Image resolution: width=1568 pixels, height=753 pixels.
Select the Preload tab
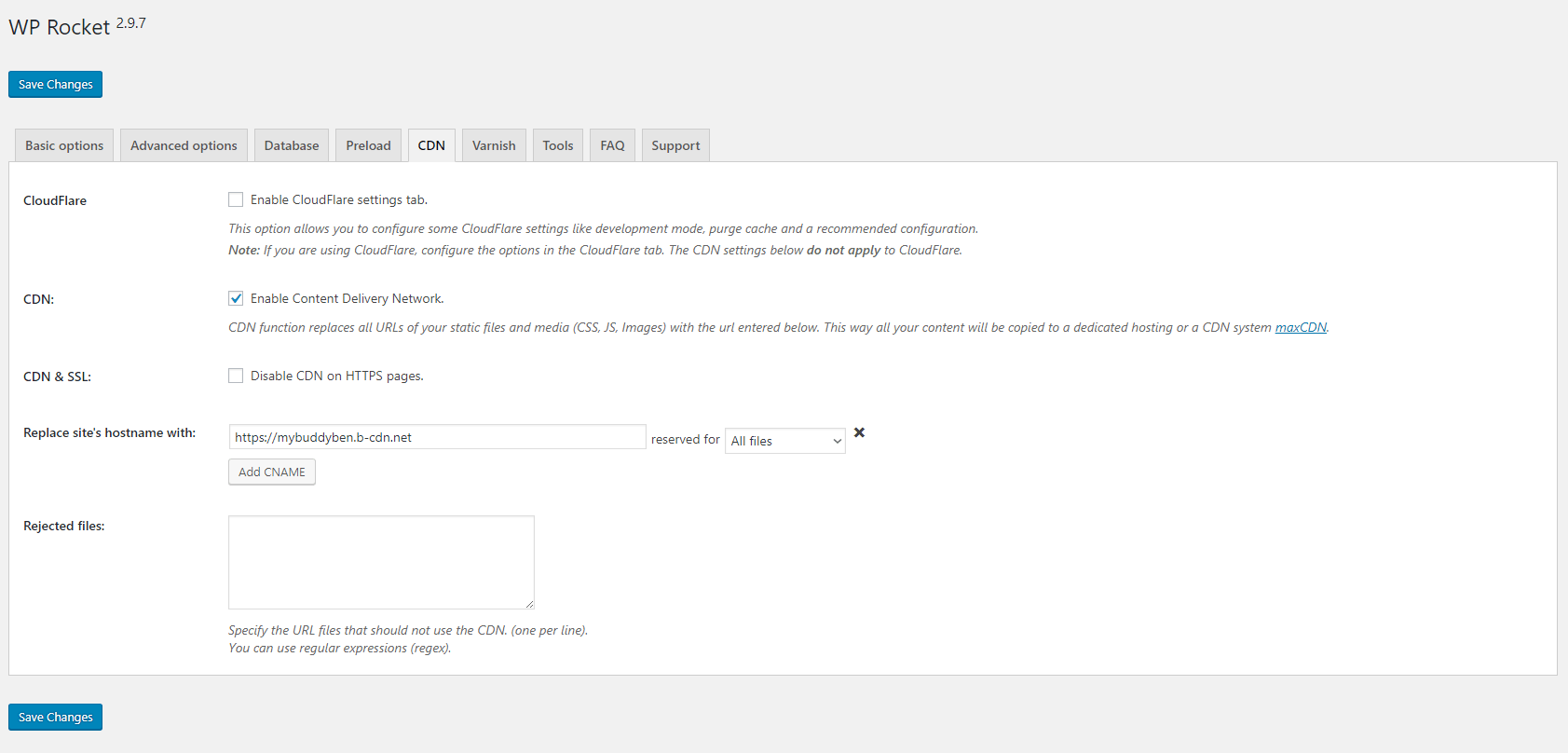tap(368, 145)
